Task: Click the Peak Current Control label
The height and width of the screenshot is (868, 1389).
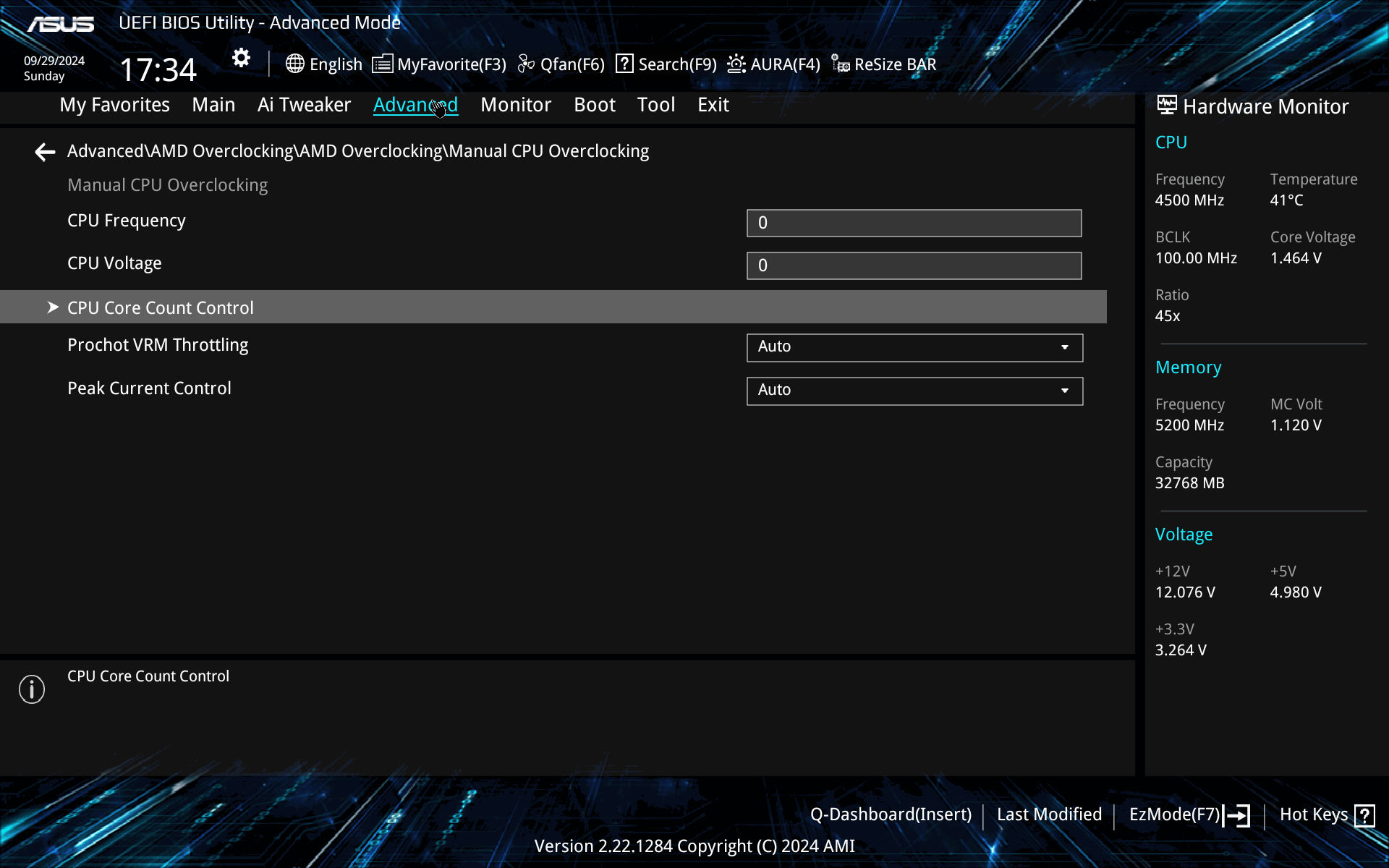Action: 149,388
